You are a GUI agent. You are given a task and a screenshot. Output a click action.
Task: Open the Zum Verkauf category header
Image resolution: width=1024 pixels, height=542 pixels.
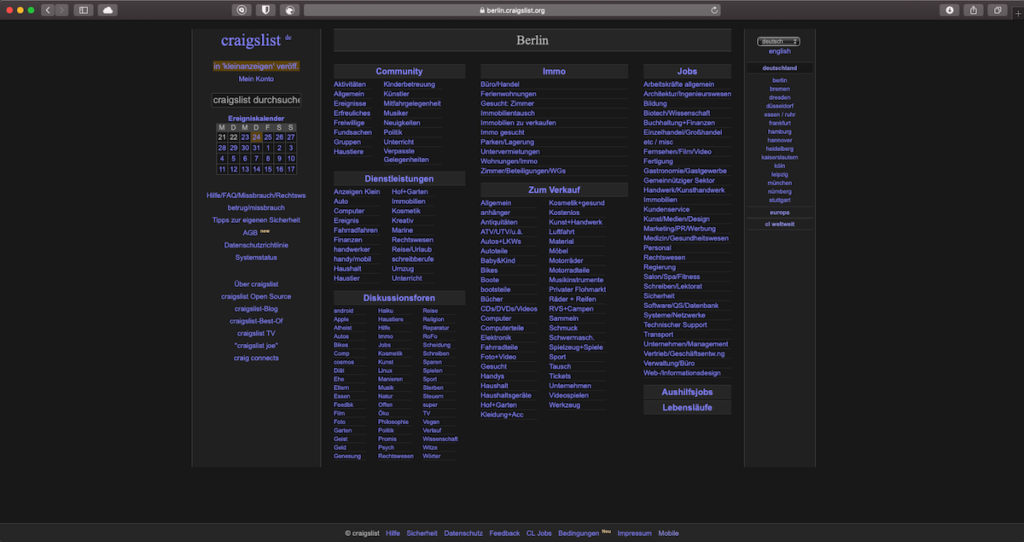coord(554,190)
